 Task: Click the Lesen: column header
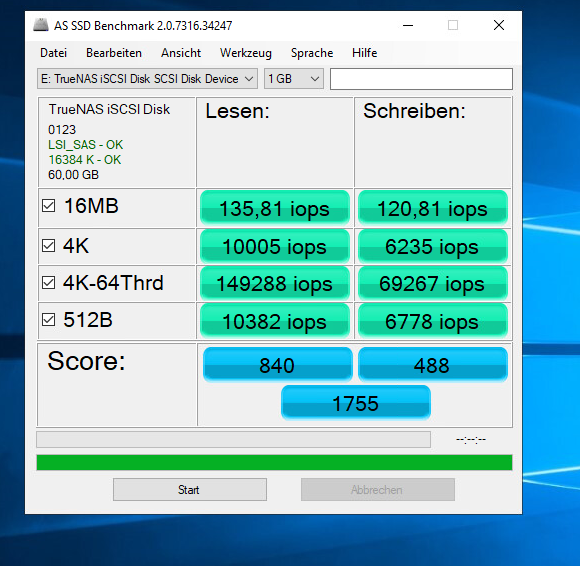coord(237,111)
